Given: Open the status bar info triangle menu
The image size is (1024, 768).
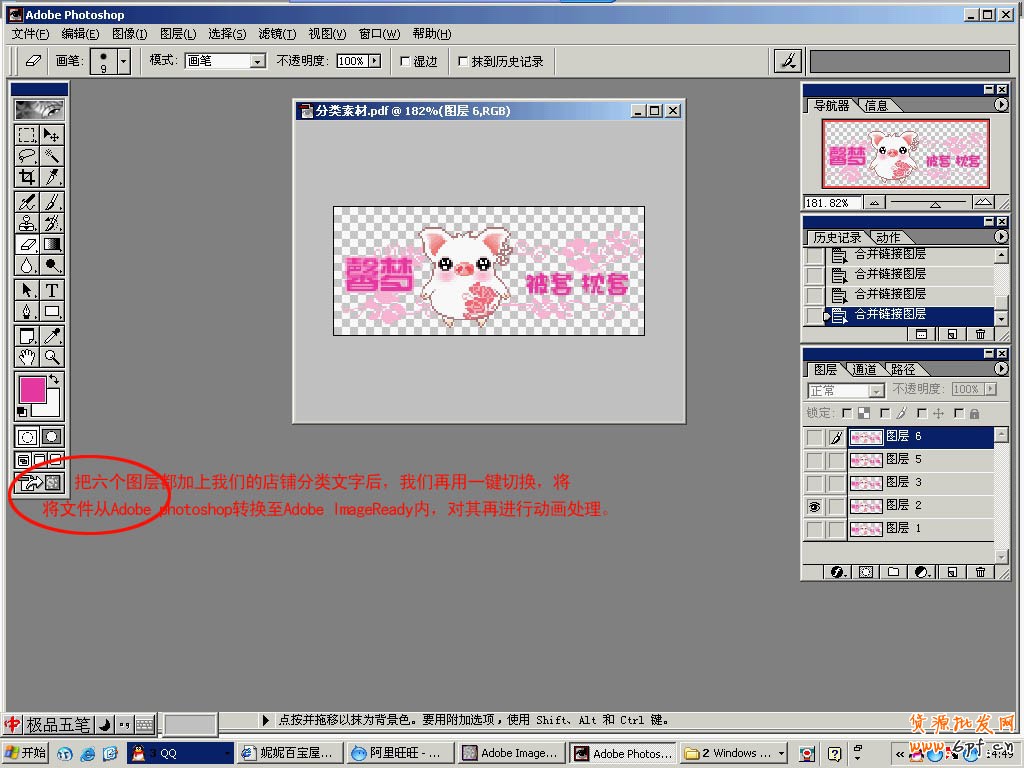Looking at the screenshot, I should tap(265, 720).
